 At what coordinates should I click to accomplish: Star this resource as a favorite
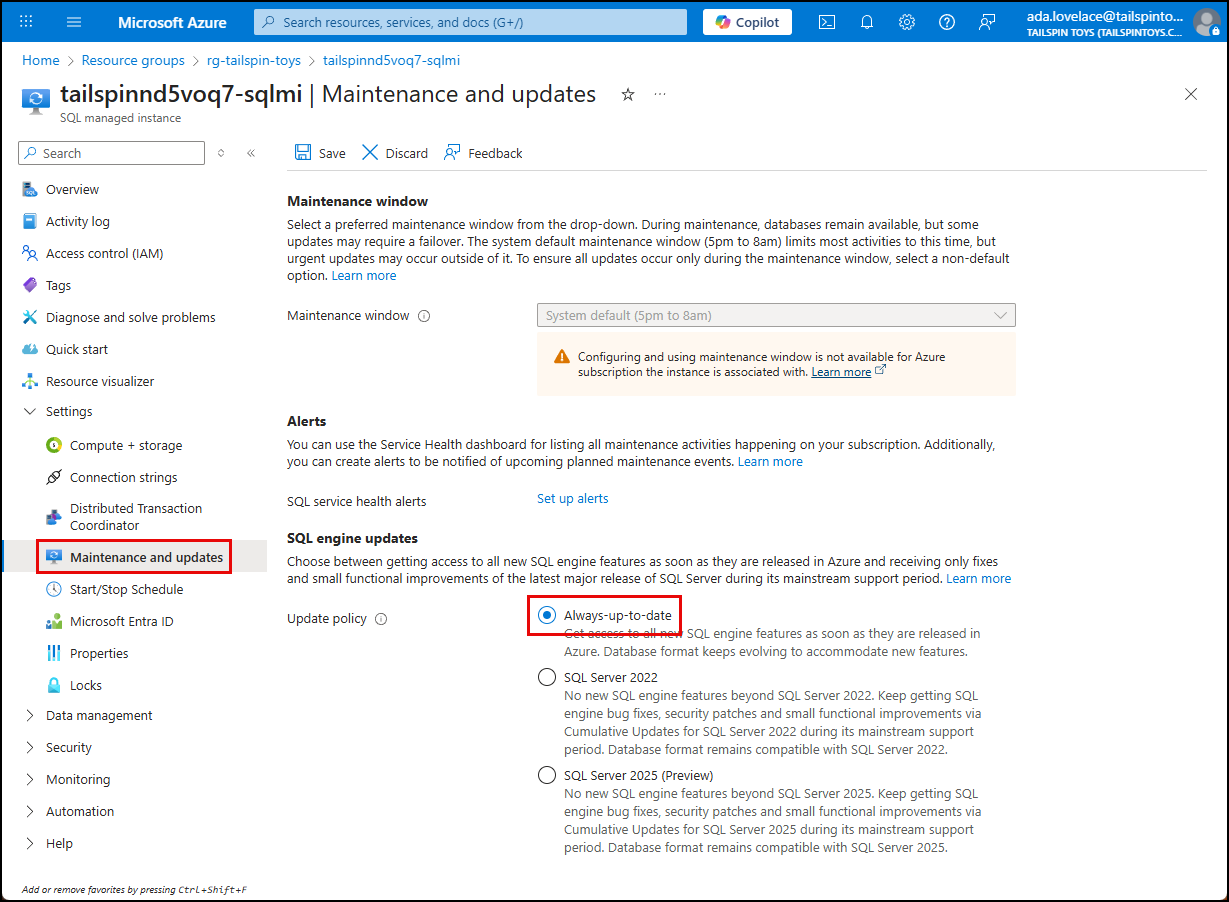click(x=627, y=93)
